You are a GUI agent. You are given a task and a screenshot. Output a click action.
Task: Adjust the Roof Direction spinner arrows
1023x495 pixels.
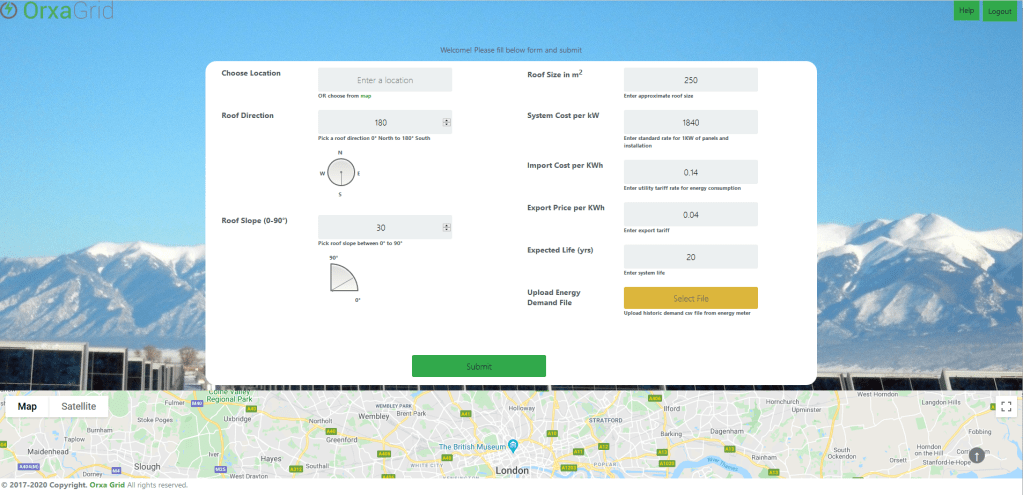tap(446, 123)
